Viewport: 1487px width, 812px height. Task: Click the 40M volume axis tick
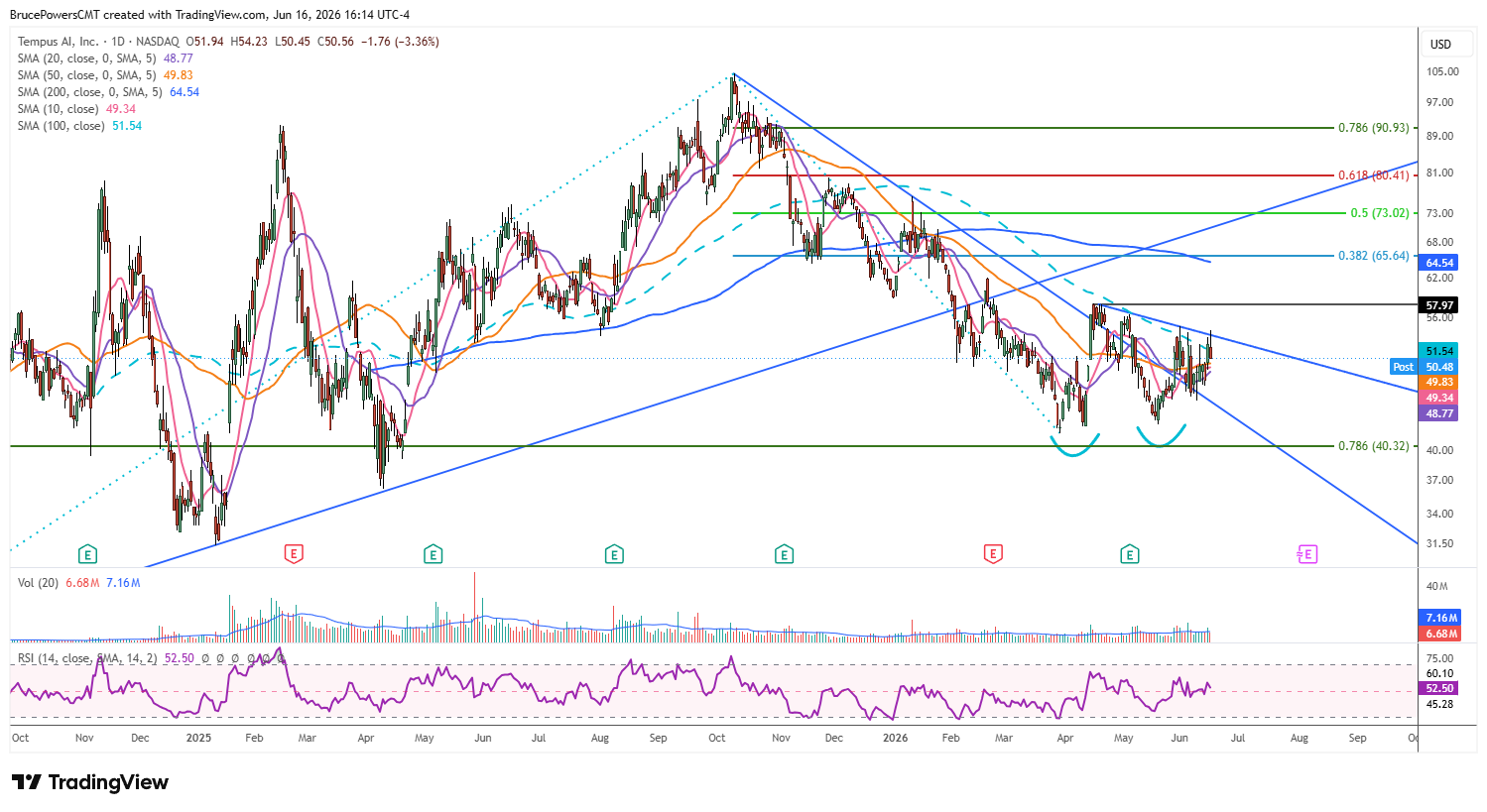point(1436,586)
